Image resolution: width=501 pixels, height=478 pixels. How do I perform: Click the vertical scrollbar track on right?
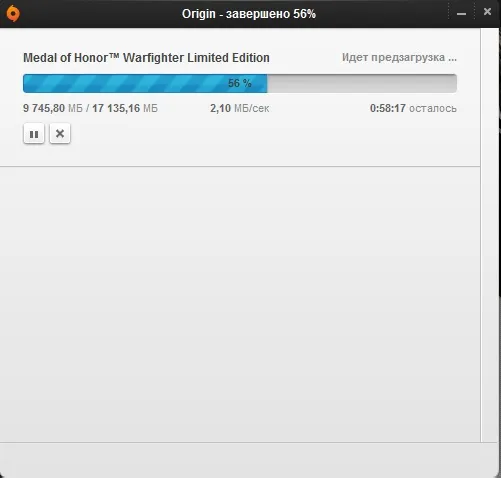(x=489, y=235)
